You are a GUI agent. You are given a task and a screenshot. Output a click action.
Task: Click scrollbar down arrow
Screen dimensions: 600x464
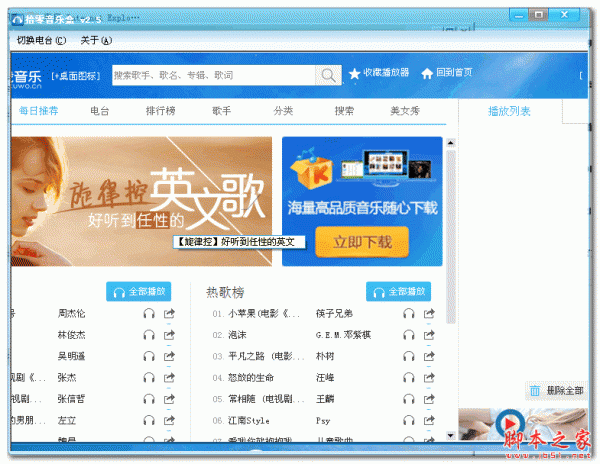[x=451, y=435]
